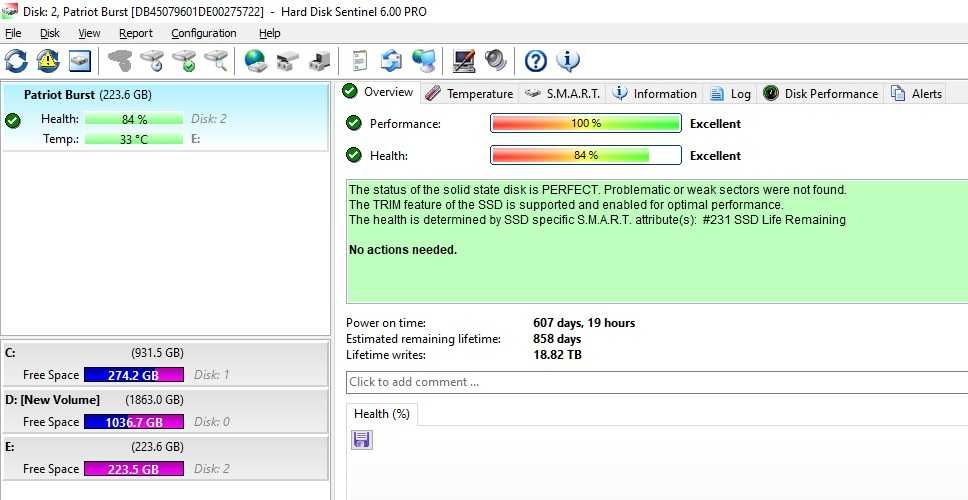
Task: Click the Temp. 33 °C bar
Action: pos(134,139)
